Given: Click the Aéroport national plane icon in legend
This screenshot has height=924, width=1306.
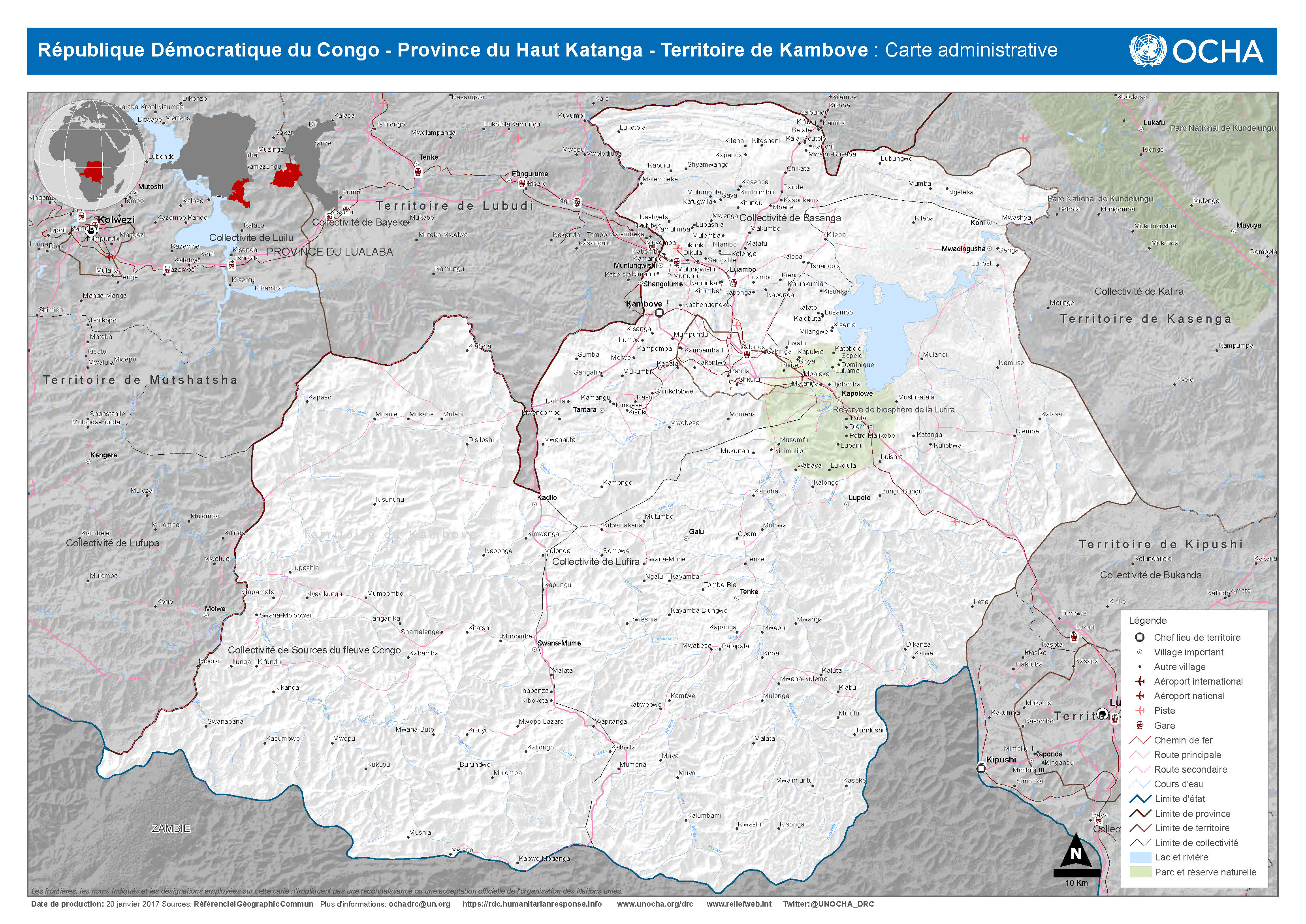Looking at the screenshot, I should pyautogui.click(x=1140, y=696).
